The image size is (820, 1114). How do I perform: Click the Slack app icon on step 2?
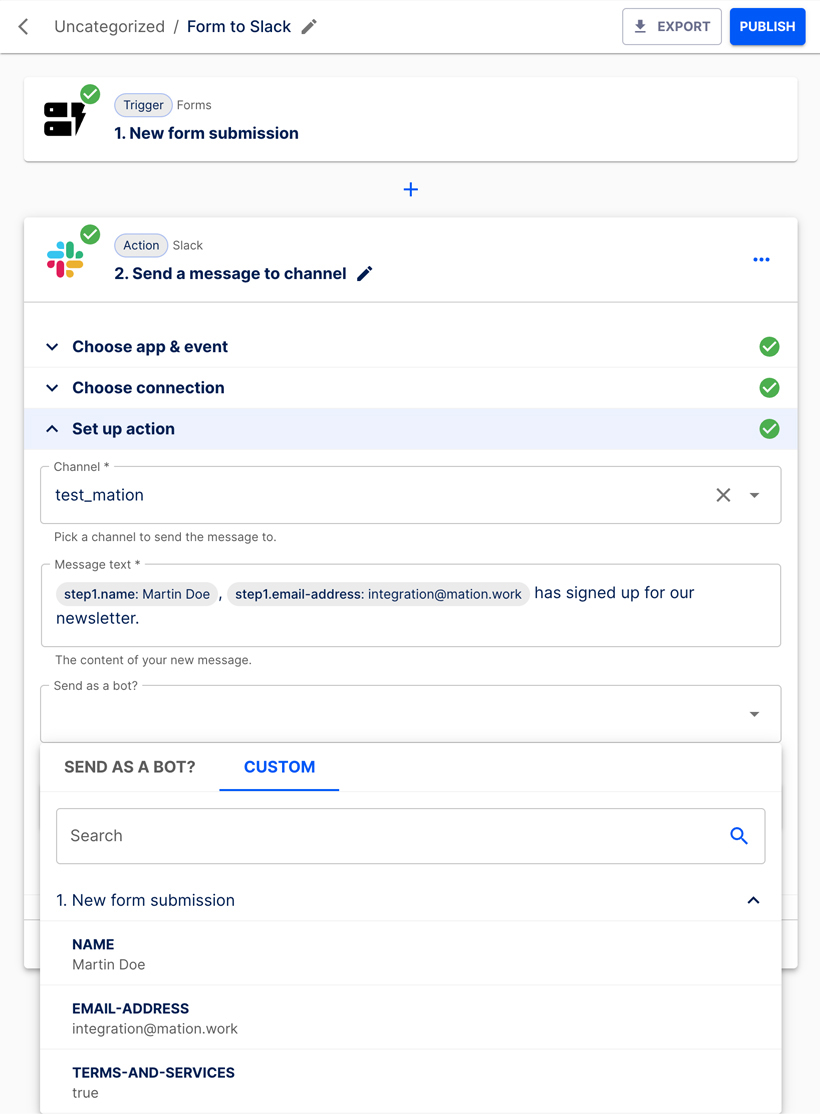point(64,258)
